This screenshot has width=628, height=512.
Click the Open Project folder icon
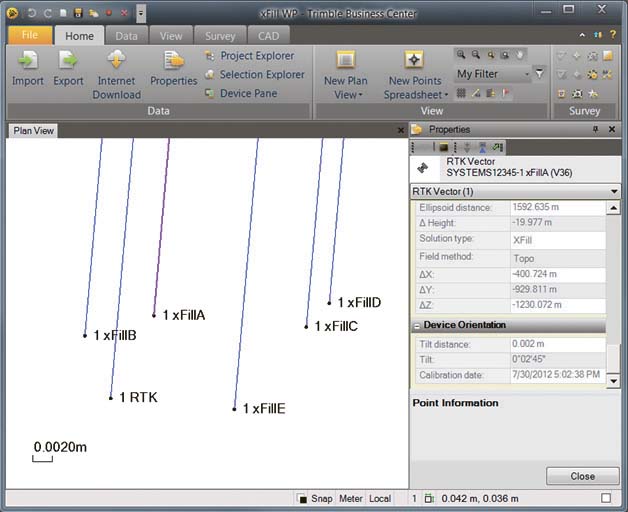[x=94, y=13]
